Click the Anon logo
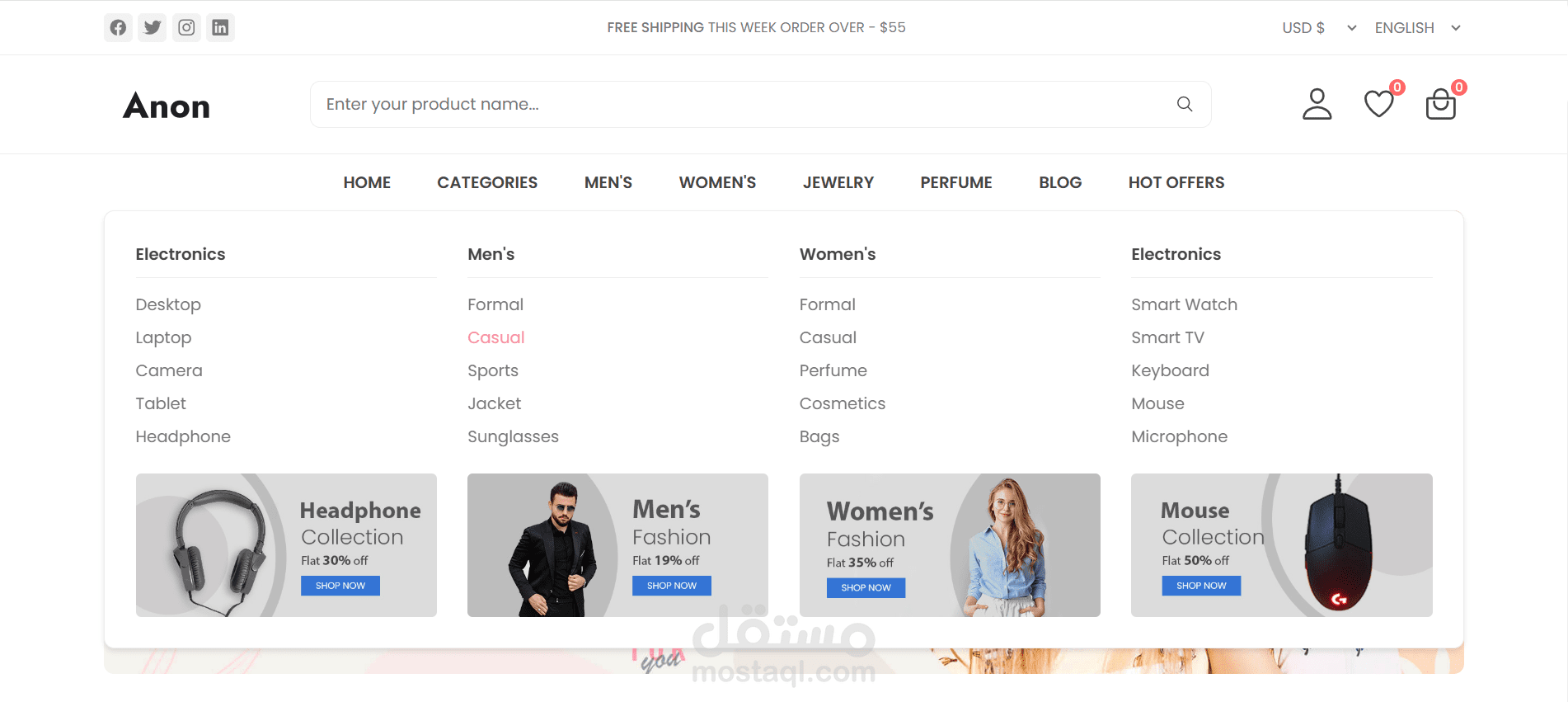This screenshot has width=1568, height=702. pyautogui.click(x=167, y=106)
